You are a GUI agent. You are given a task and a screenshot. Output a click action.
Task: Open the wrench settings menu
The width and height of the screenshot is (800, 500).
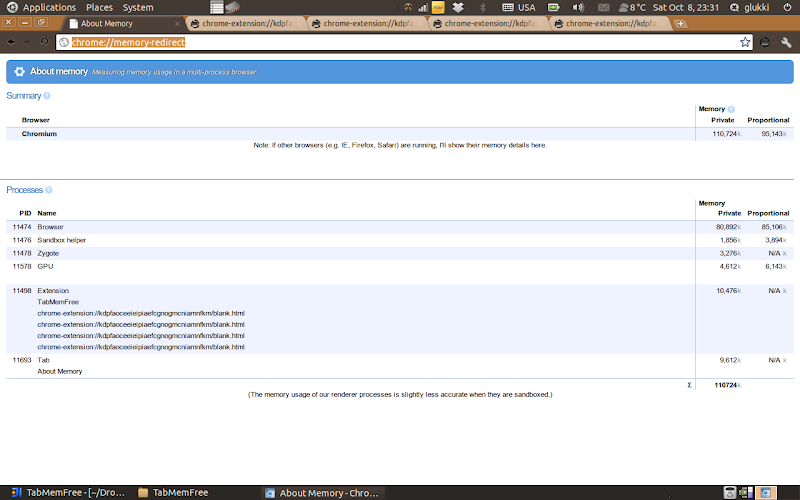coord(786,42)
